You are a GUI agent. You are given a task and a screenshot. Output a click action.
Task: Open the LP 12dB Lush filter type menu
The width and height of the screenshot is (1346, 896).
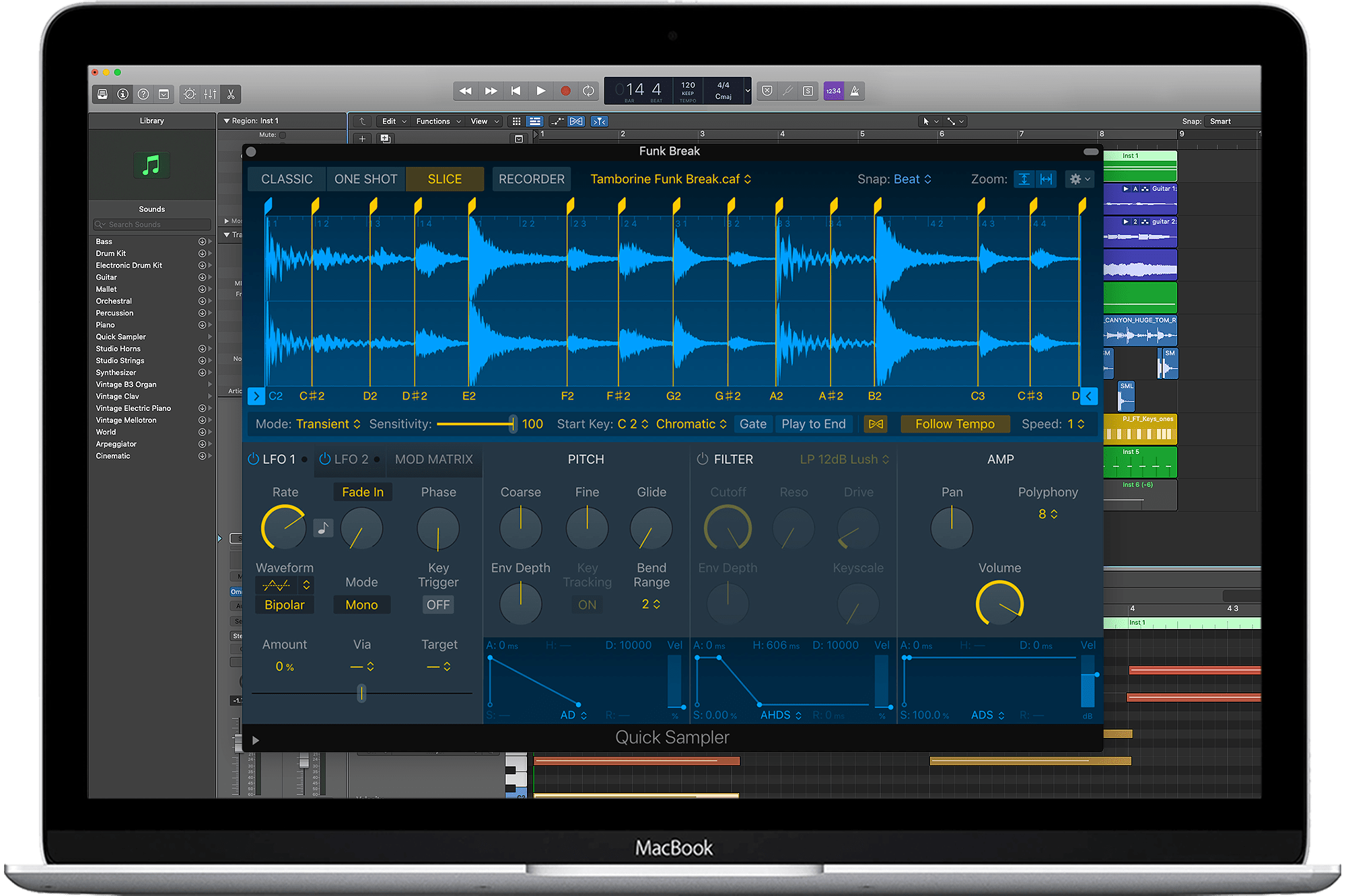click(844, 459)
